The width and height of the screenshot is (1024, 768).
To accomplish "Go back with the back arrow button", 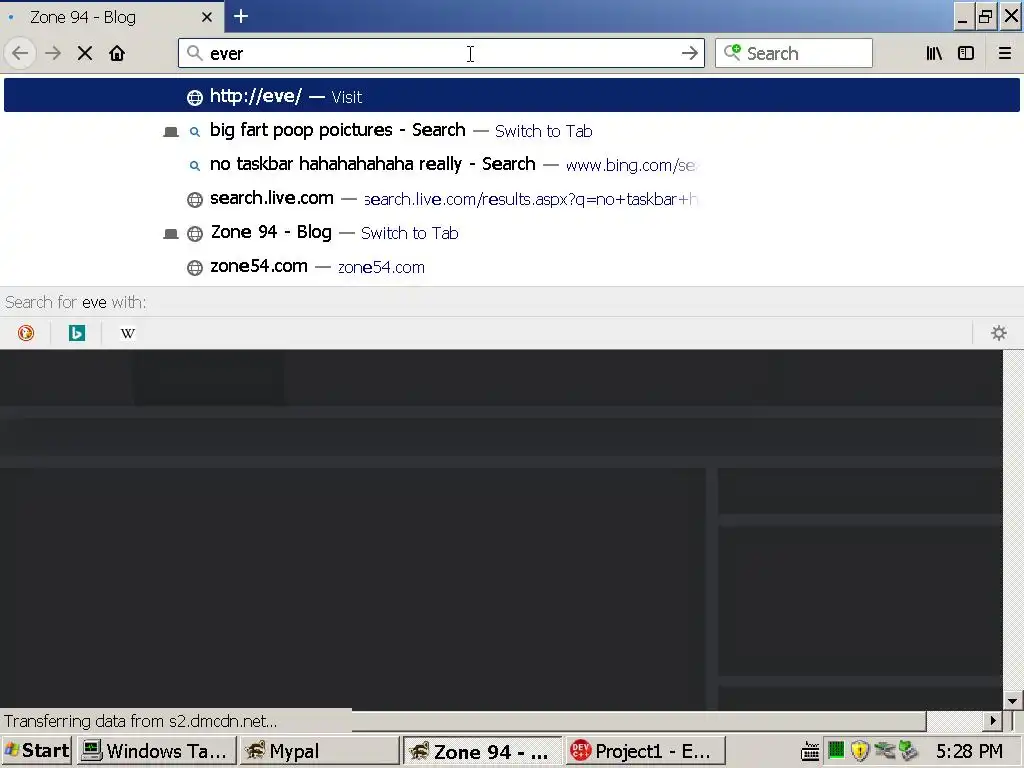I will (x=20, y=53).
